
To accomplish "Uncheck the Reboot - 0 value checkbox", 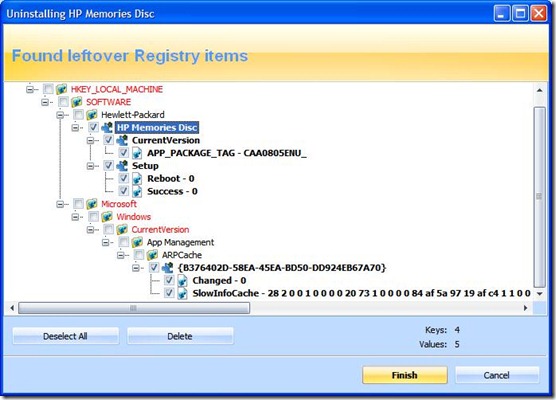I will [123, 178].
